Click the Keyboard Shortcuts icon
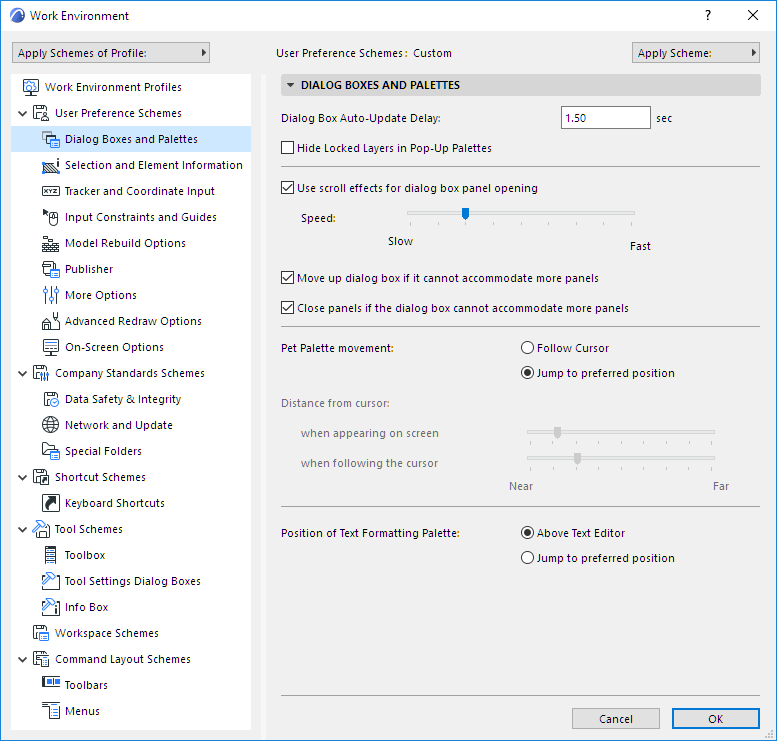The width and height of the screenshot is (777, 741). coord(50,503)
